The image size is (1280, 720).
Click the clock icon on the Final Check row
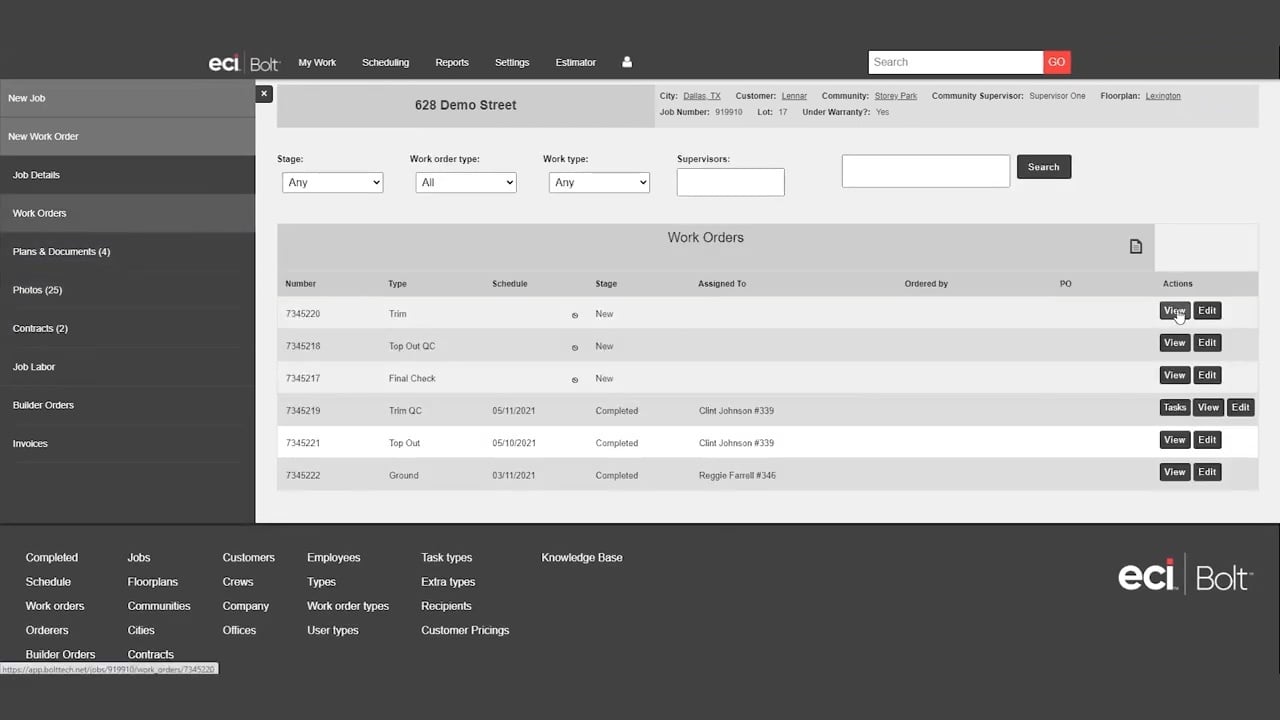(x=574, y=379)
